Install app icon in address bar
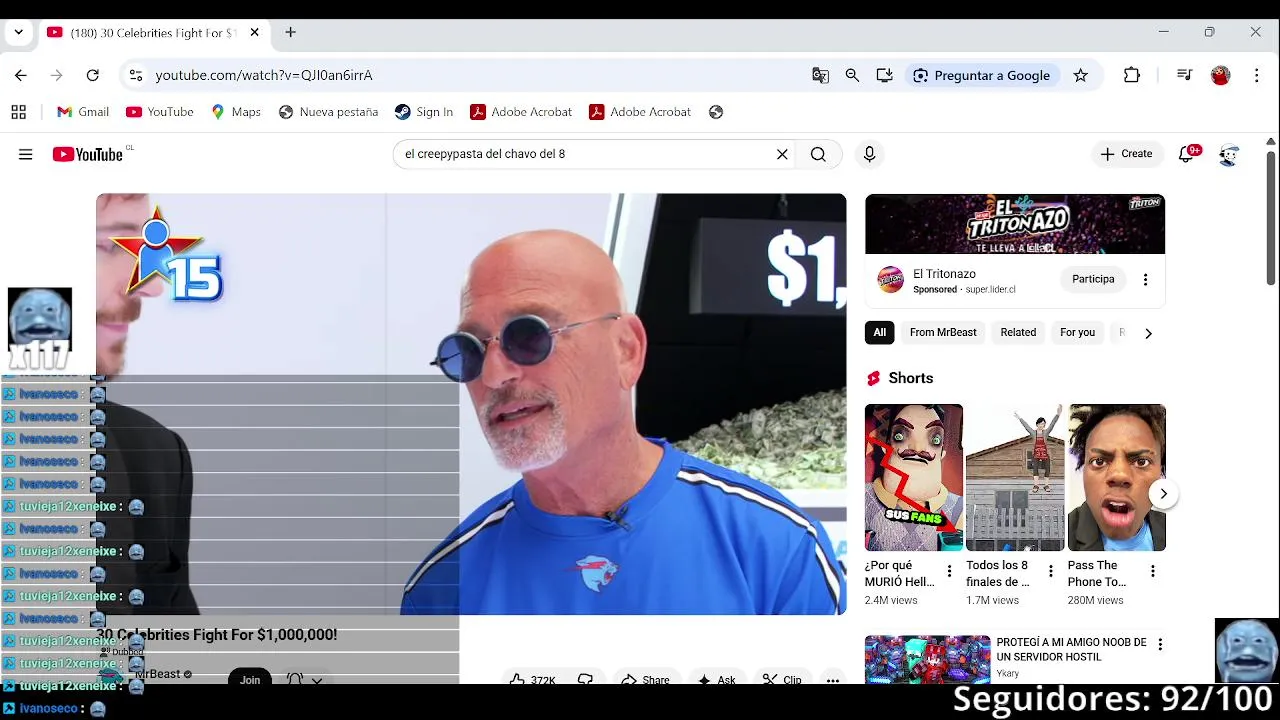 [x=884, y=75]
